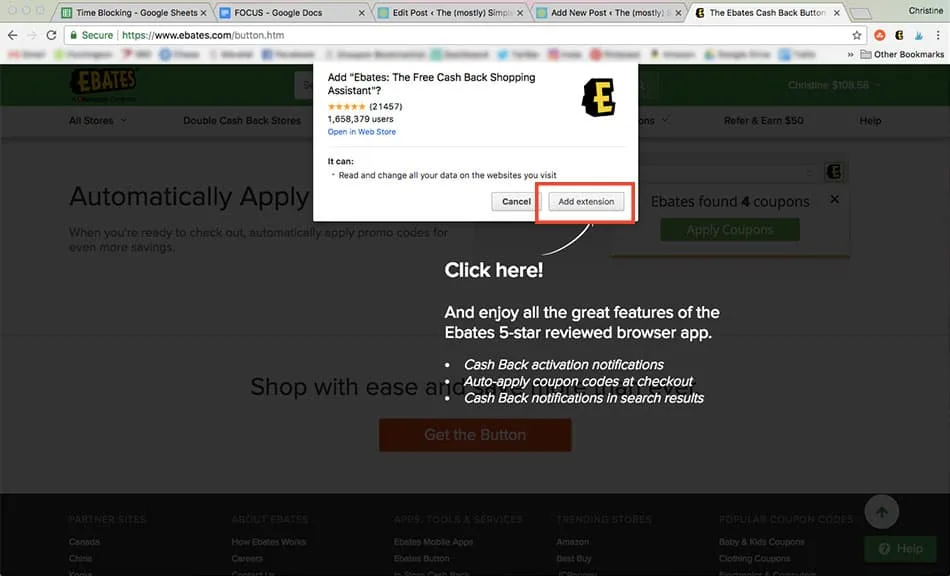Viewport: 950px width, 576px height.
Task: Close the Add New Post tab
Action: click(x=678, y=13)
